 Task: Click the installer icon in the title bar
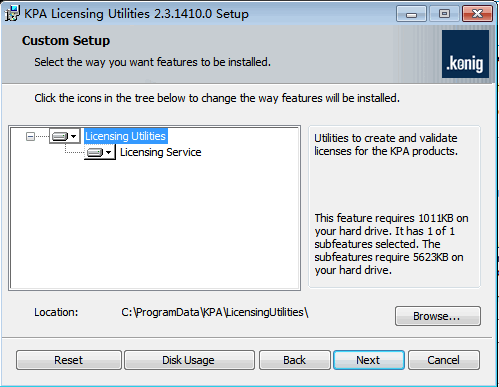(12, 13)
